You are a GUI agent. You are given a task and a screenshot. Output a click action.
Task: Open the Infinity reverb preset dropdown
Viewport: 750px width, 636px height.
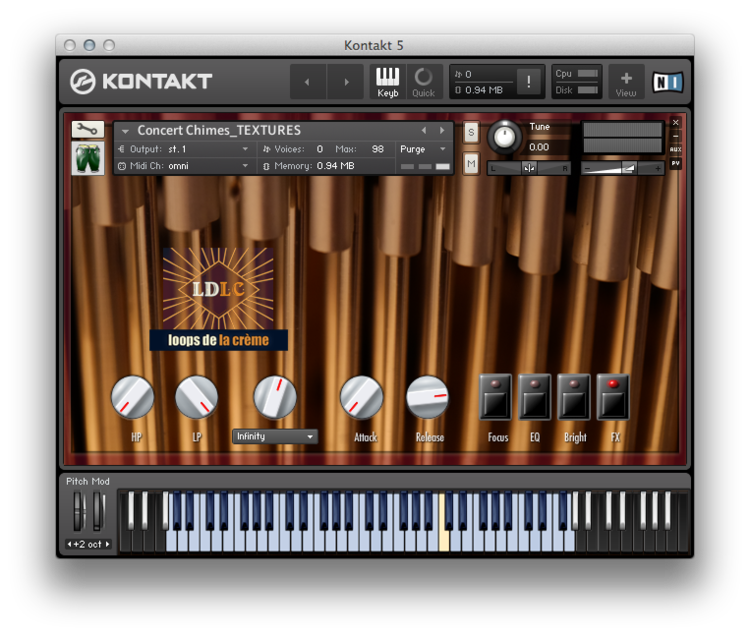[x=275, y=437]
